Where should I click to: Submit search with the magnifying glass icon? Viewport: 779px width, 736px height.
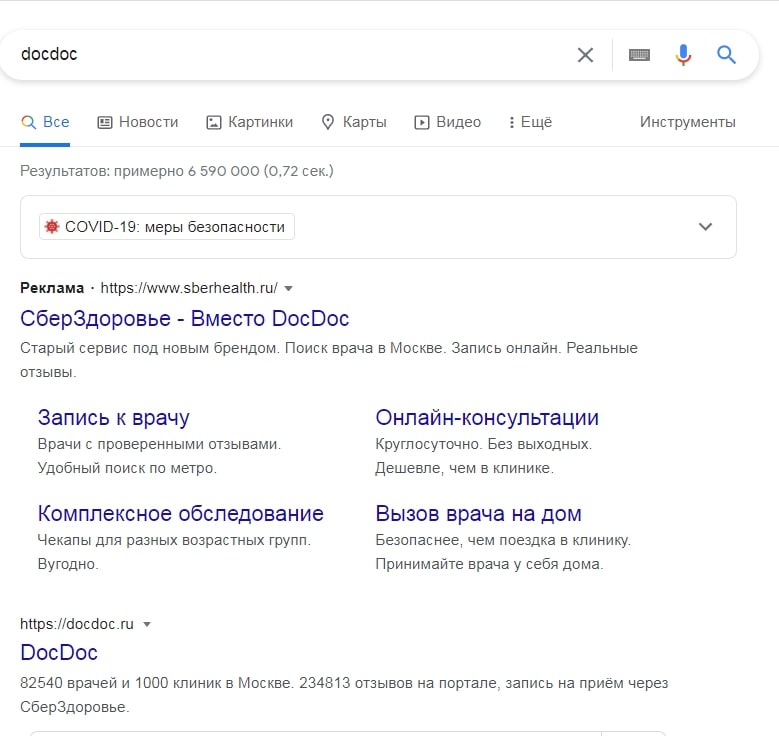click(x=726, y=55)
